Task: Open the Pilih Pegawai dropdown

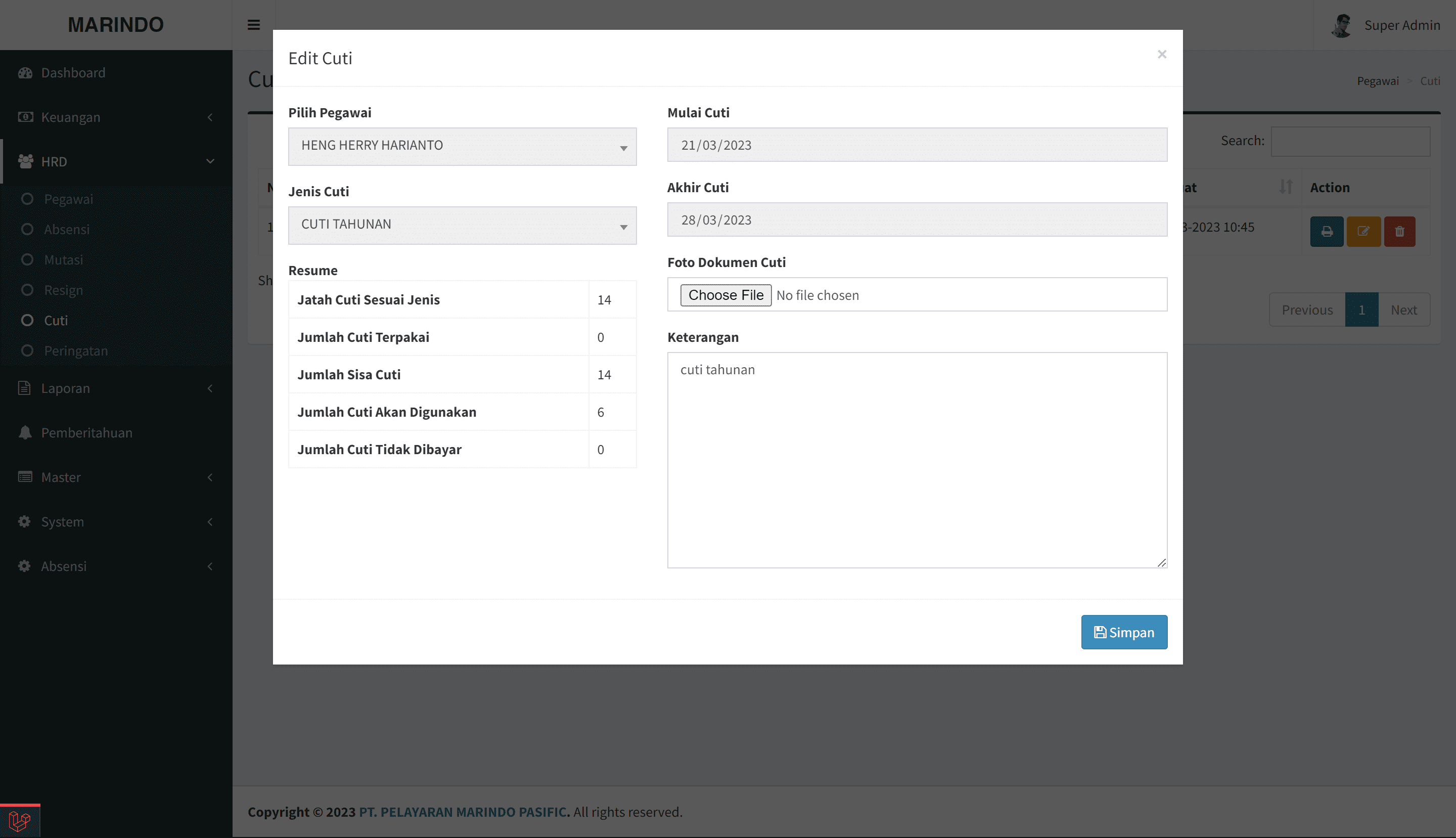Action: coord(462,146)
